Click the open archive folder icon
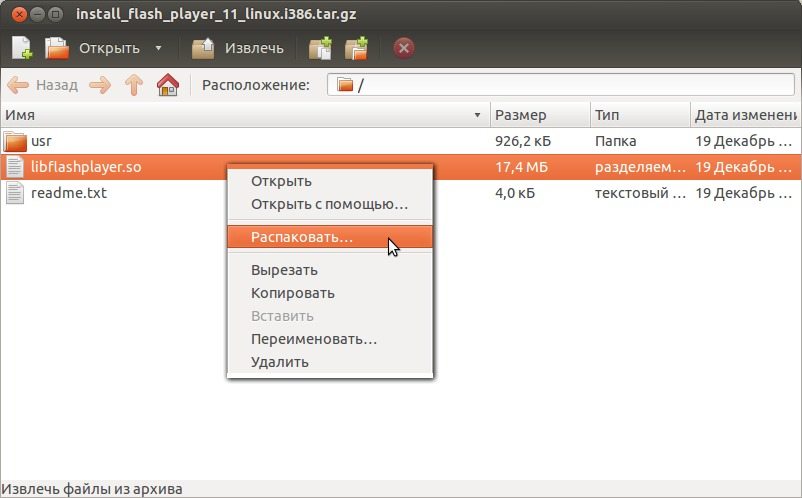Viewport: 802px width, 498px height. 56,48
